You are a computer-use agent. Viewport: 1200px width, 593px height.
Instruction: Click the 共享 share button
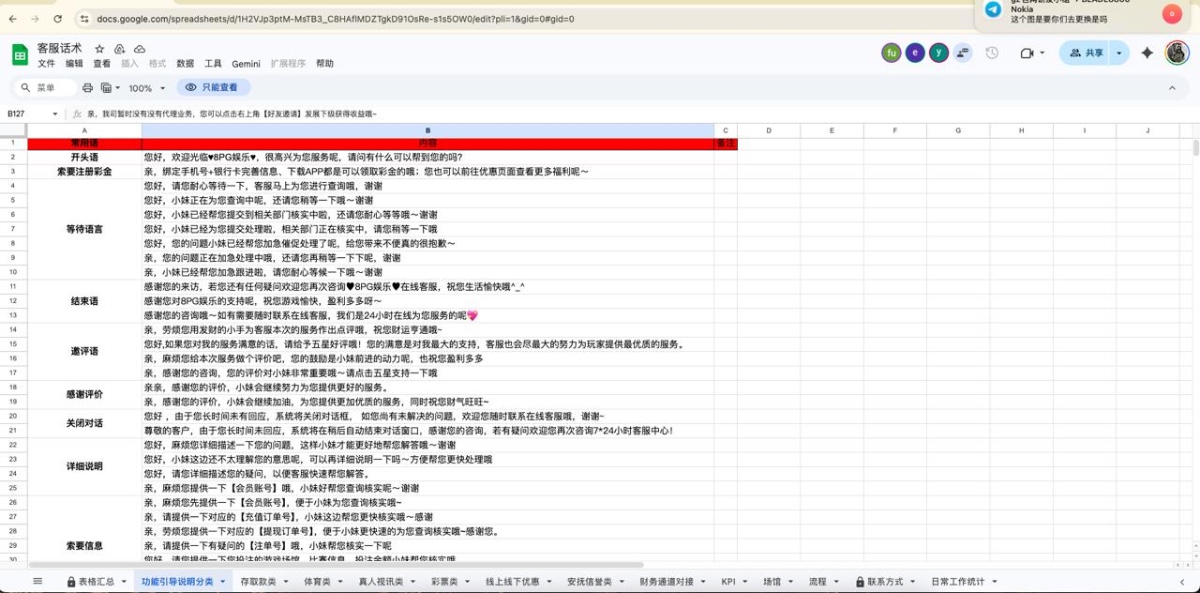1086,53
